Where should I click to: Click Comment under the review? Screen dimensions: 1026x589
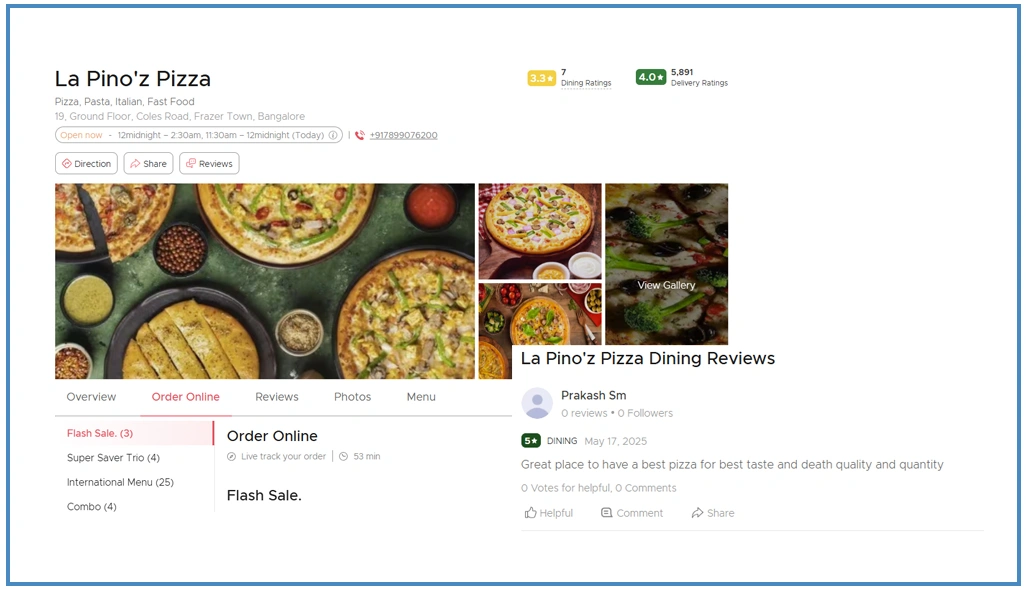(x=632, y=513)
